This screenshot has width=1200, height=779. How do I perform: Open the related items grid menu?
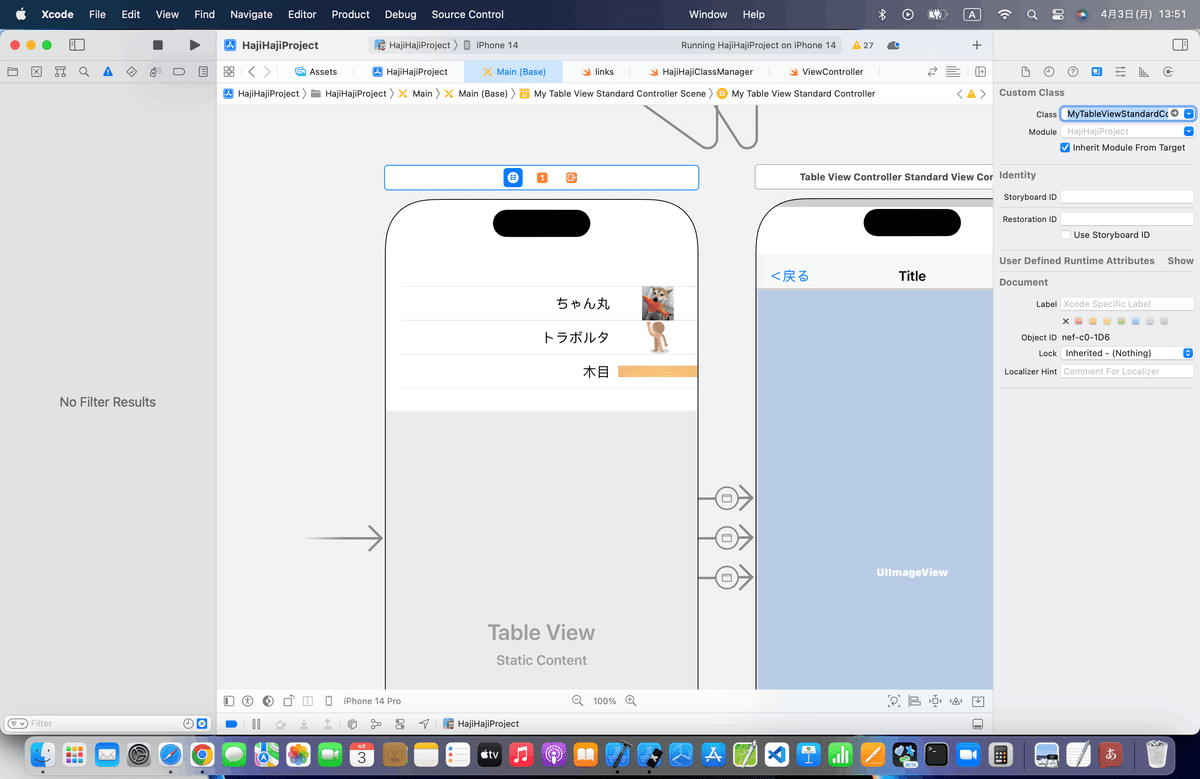click(x=229, y=72)
